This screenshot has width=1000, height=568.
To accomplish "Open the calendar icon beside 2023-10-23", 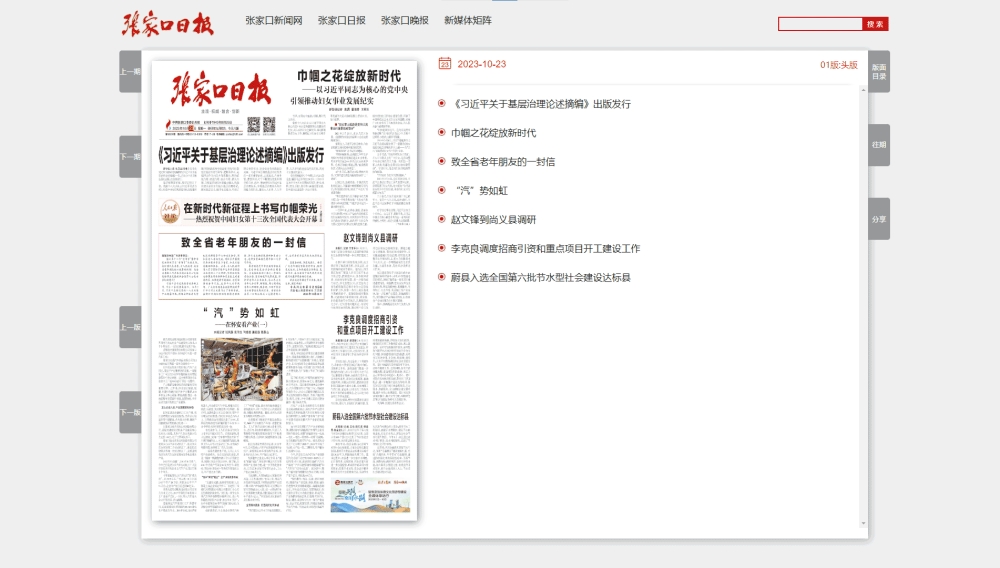I will [445, 63].
